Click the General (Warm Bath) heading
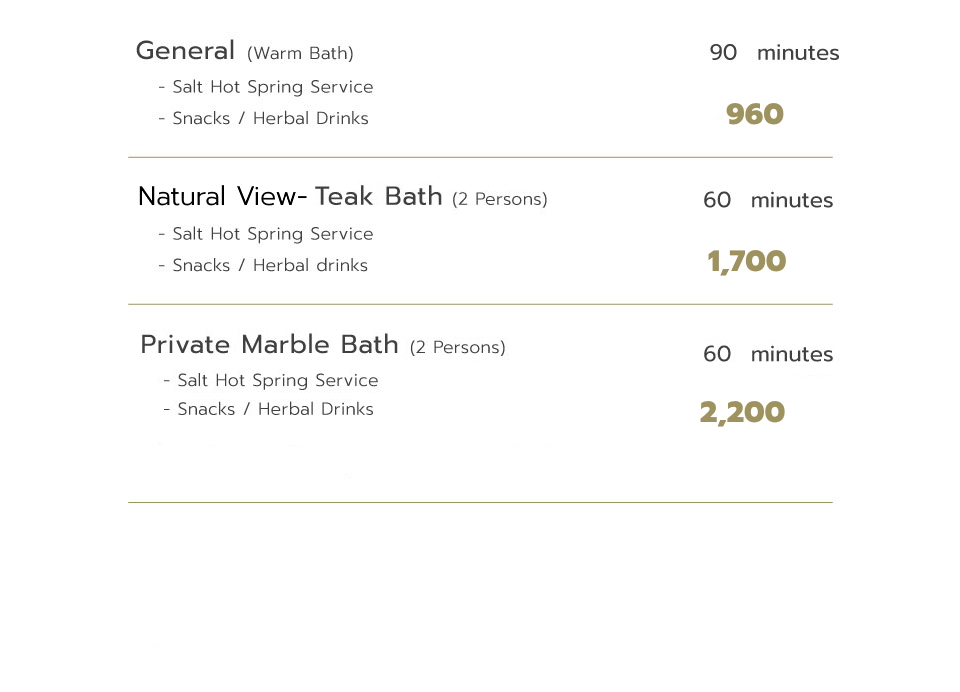This screenshot has width=960, height=692. click(245, 51)
